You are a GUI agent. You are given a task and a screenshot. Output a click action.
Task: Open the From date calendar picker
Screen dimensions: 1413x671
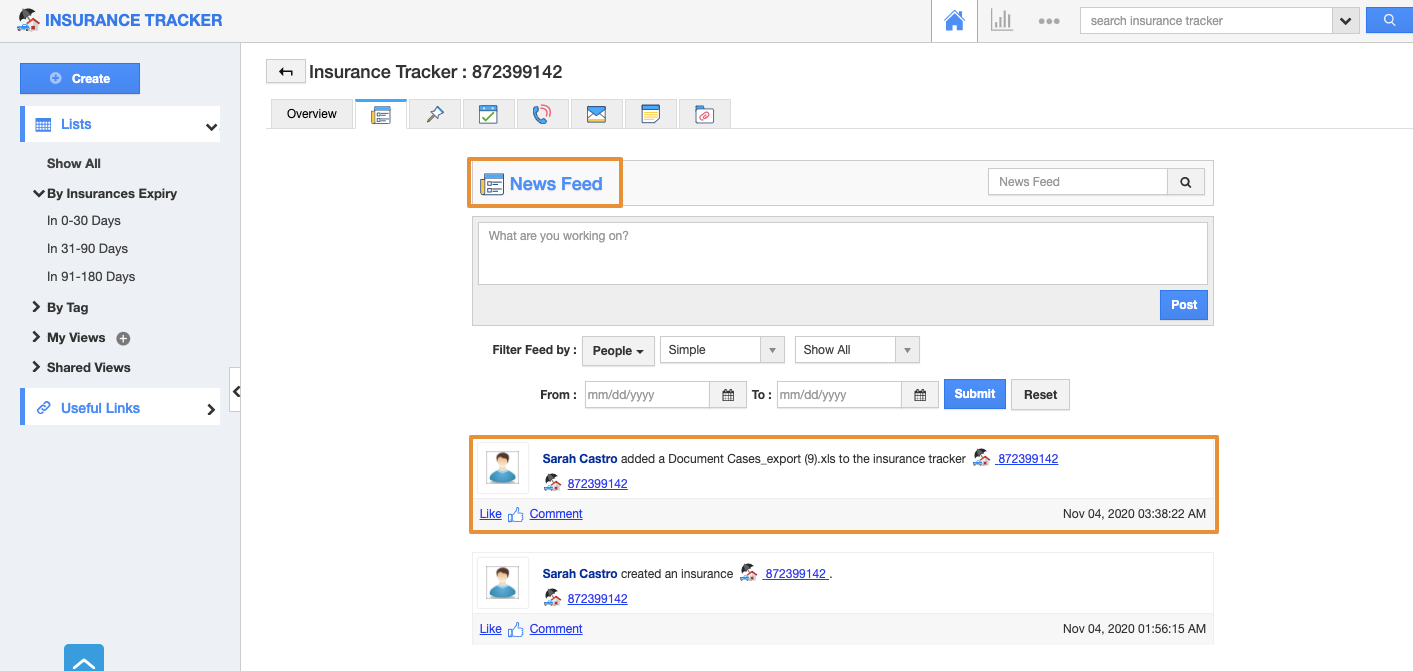[728, 395]
